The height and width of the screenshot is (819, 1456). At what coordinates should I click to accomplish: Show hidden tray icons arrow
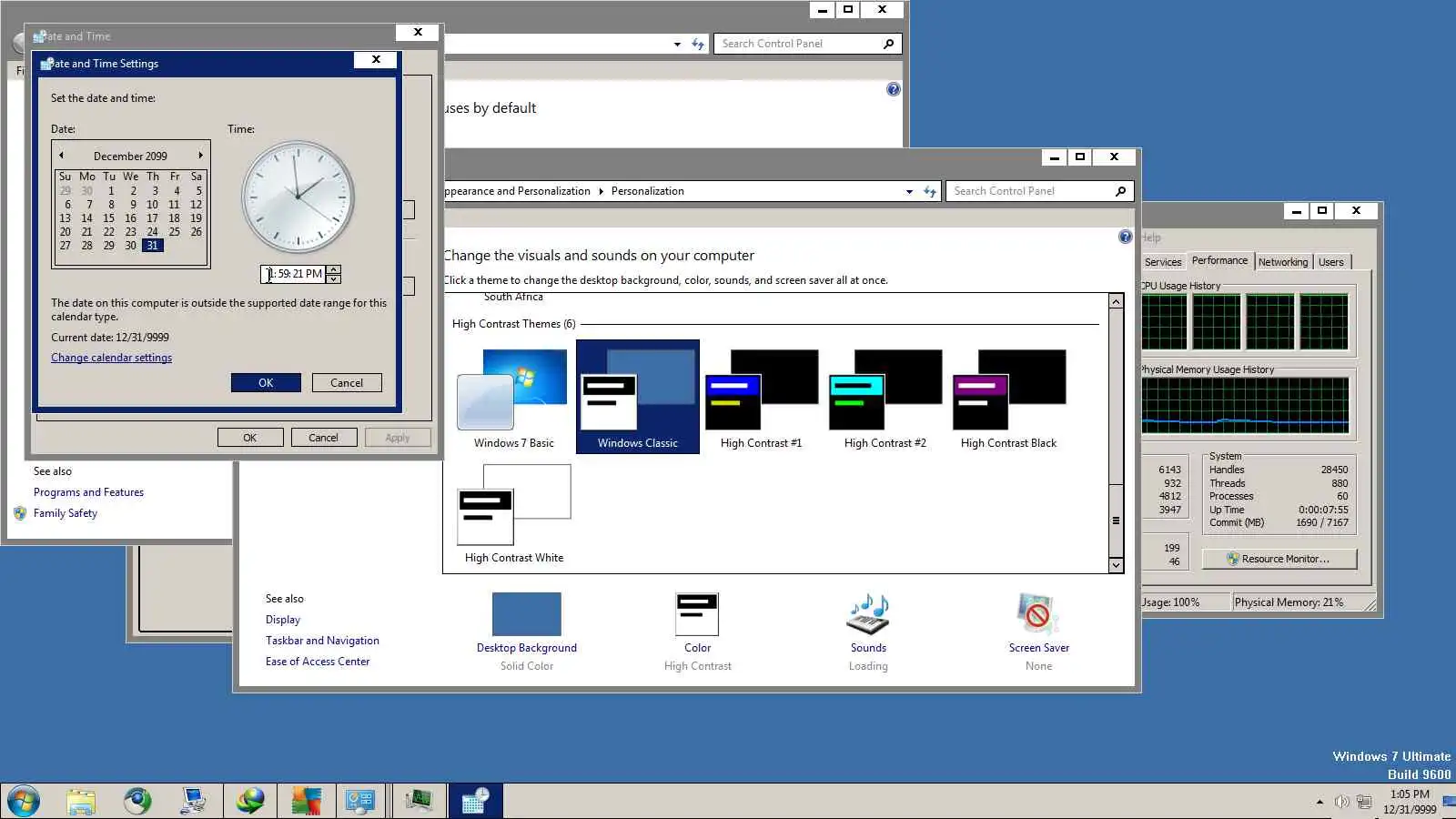tap(1319, 802)
